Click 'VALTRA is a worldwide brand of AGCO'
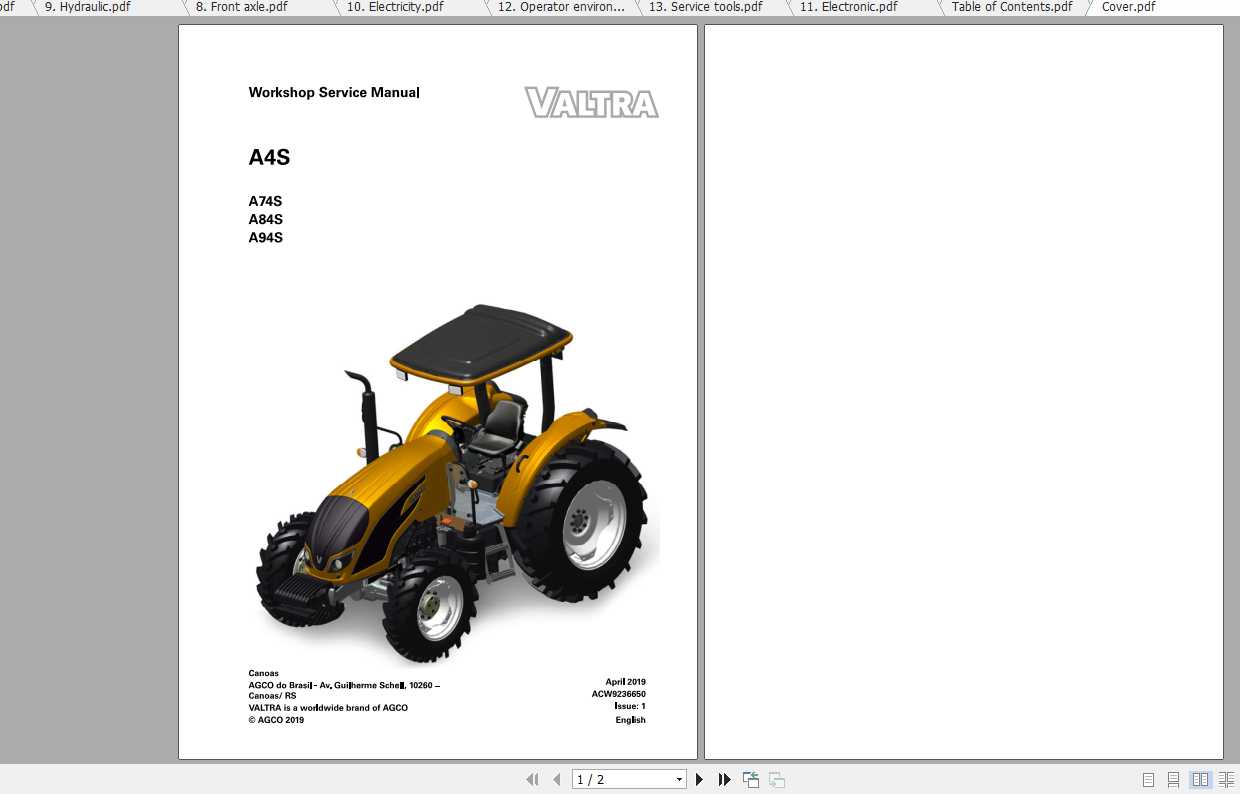 pyautogui.click(x=328, y=708)
